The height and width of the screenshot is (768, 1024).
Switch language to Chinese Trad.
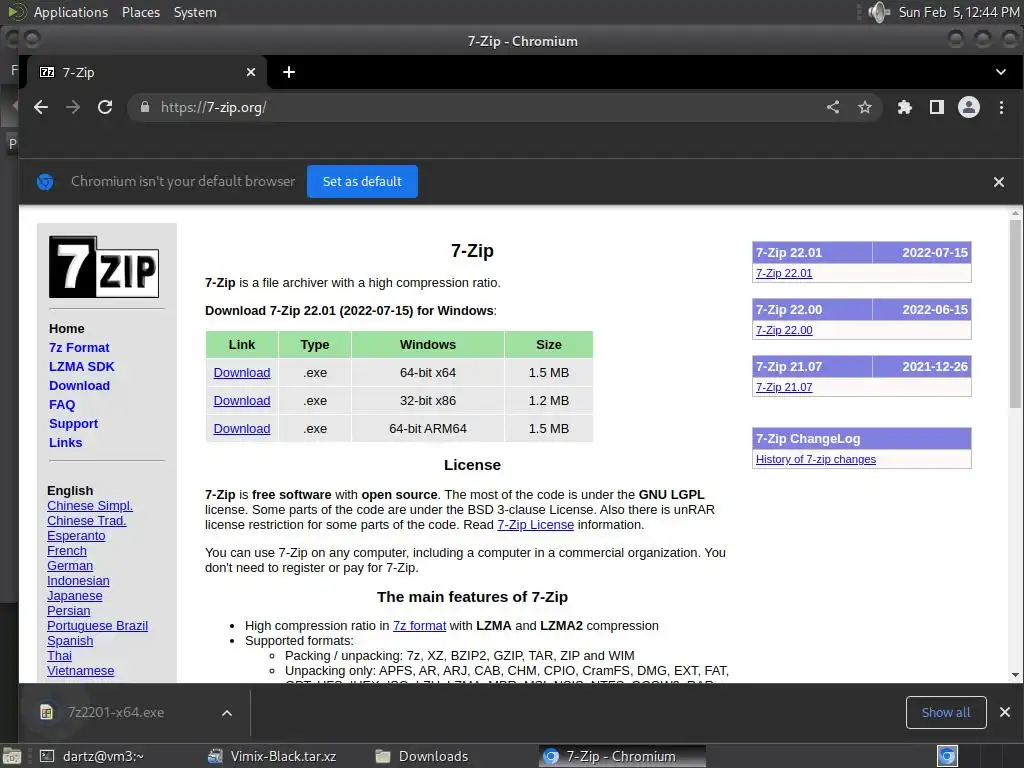pos(86,520)
